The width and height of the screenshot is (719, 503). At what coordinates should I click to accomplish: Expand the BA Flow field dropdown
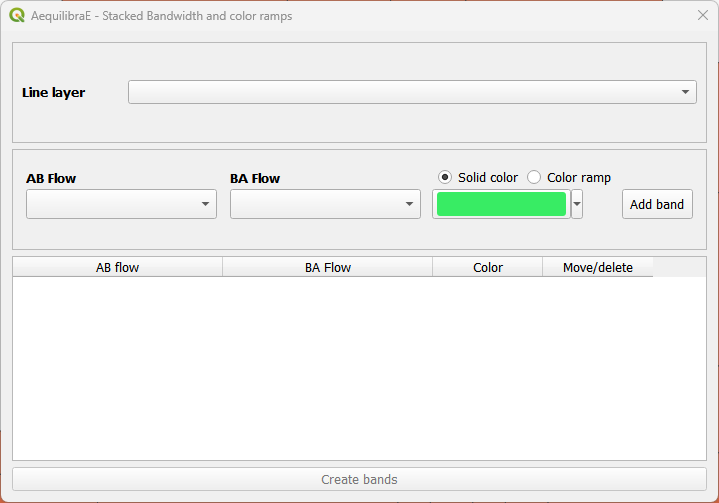click(325, 204)
